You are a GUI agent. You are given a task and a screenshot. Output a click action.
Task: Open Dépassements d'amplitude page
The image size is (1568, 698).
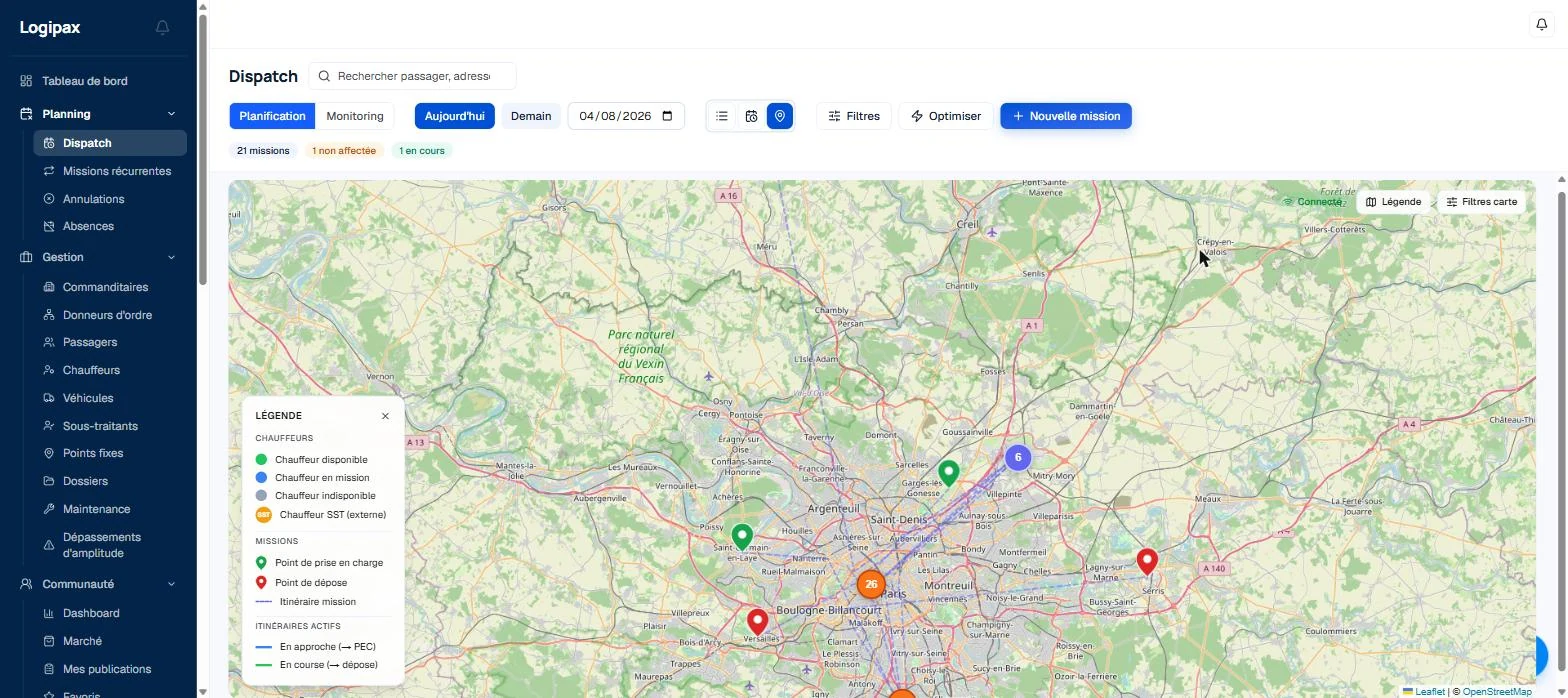(x=110, y=545)
